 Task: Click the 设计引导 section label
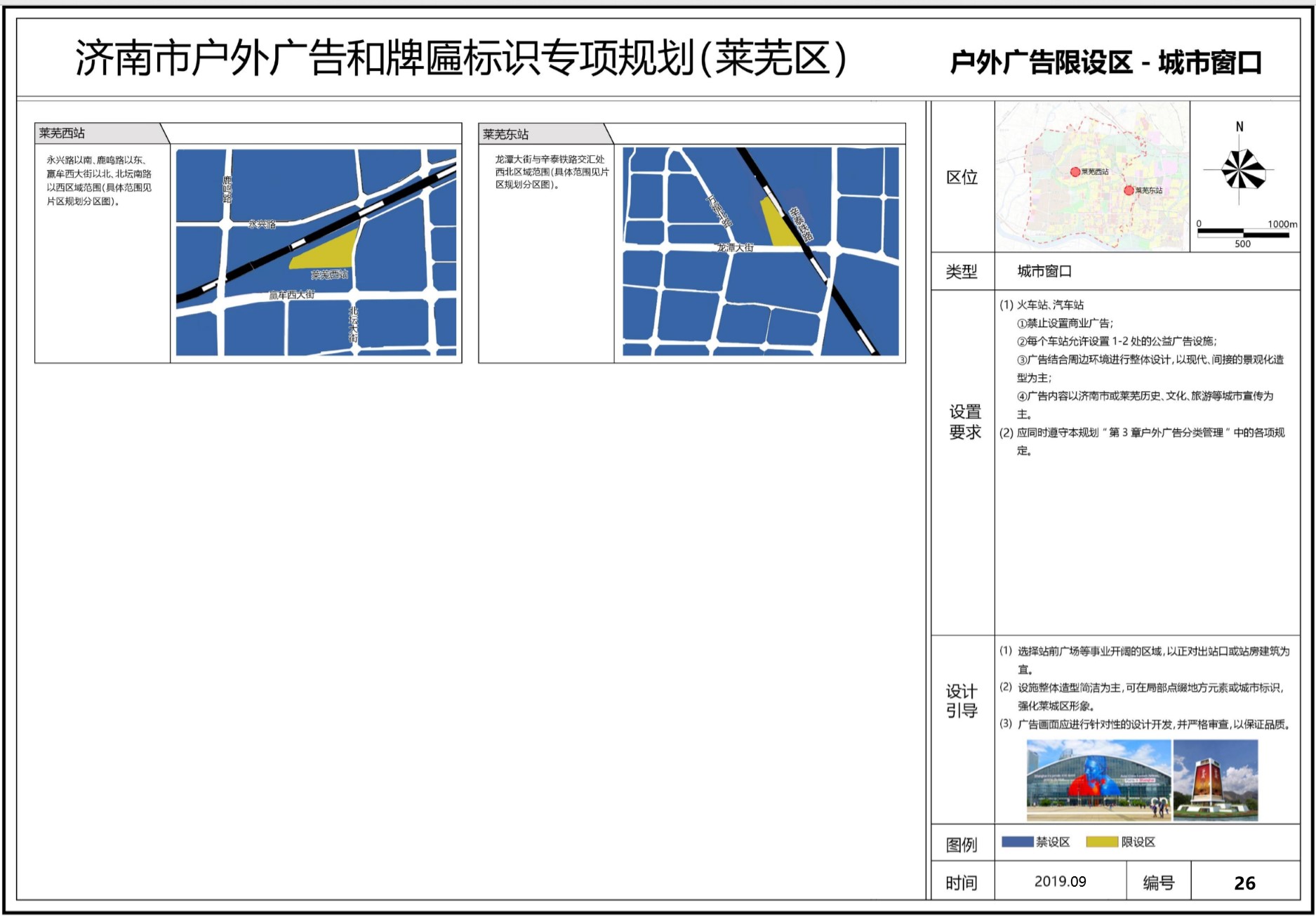pos(962,701)
